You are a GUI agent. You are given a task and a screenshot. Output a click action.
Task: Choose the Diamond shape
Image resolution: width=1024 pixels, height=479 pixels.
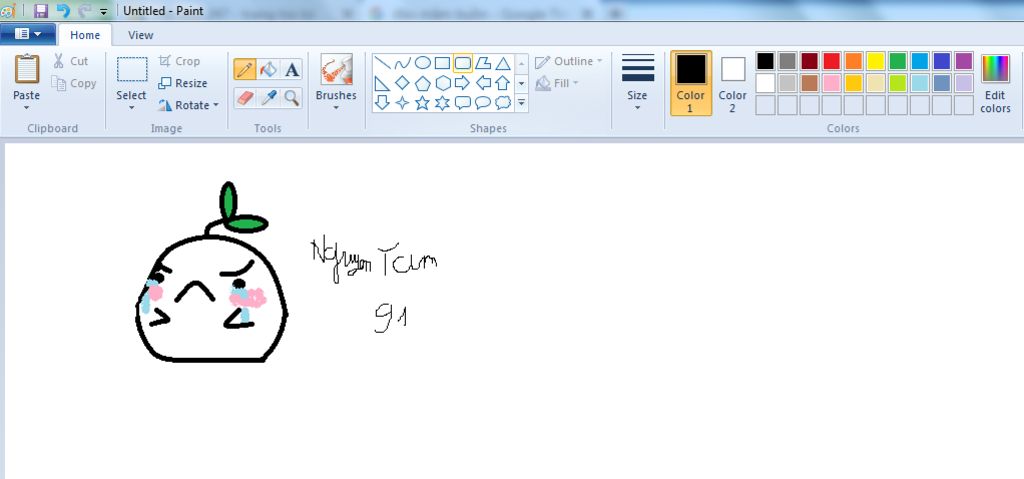coord(403,83)
